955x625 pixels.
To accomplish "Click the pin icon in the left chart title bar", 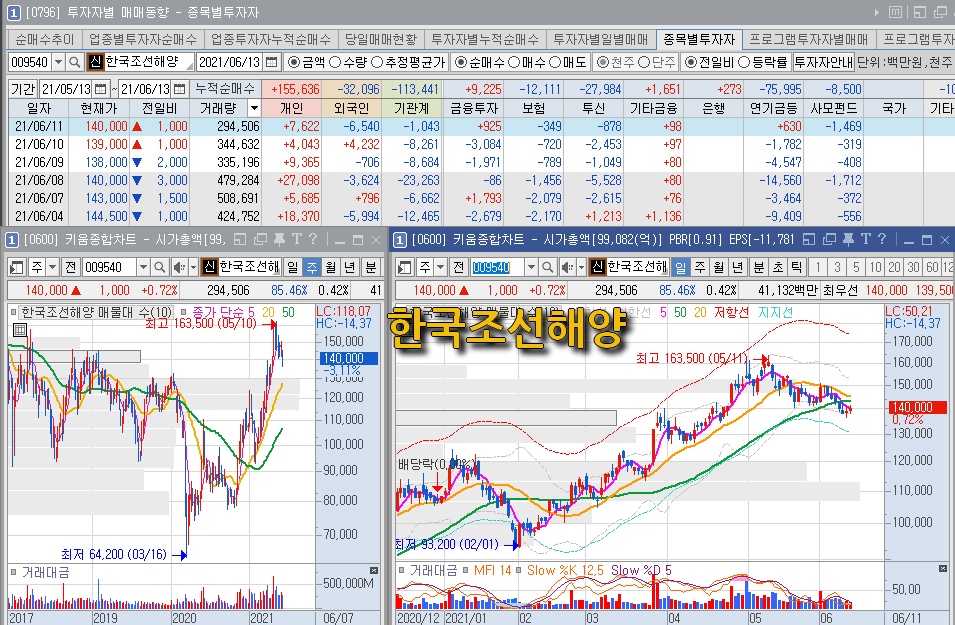I will pos(279,239).
